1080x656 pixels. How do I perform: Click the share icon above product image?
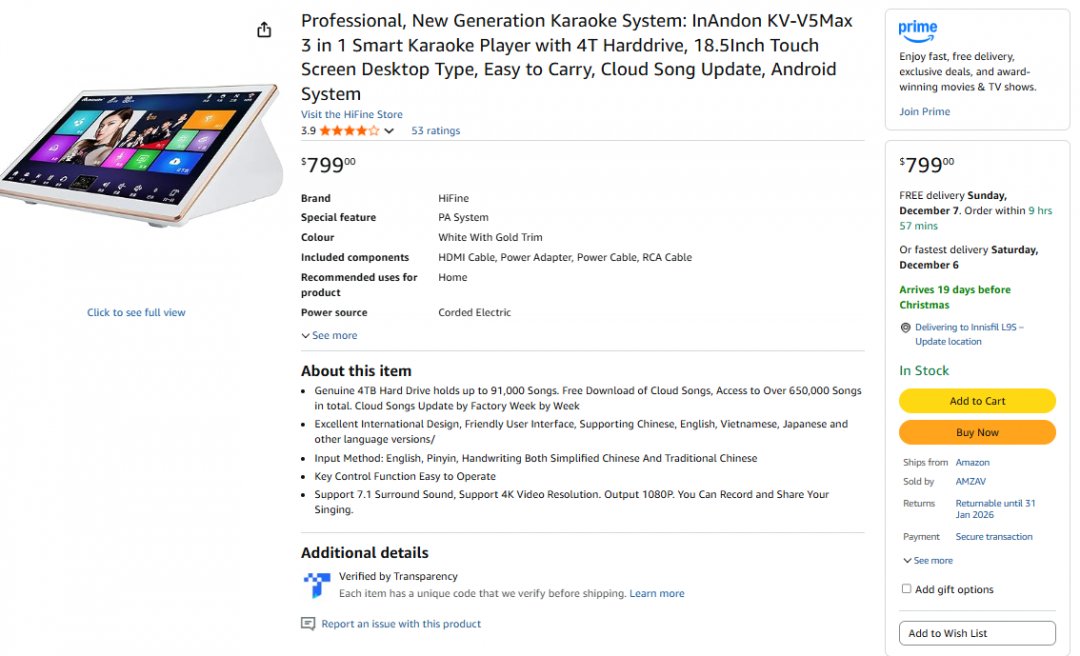pyautogui.click(x=264, y=30)
